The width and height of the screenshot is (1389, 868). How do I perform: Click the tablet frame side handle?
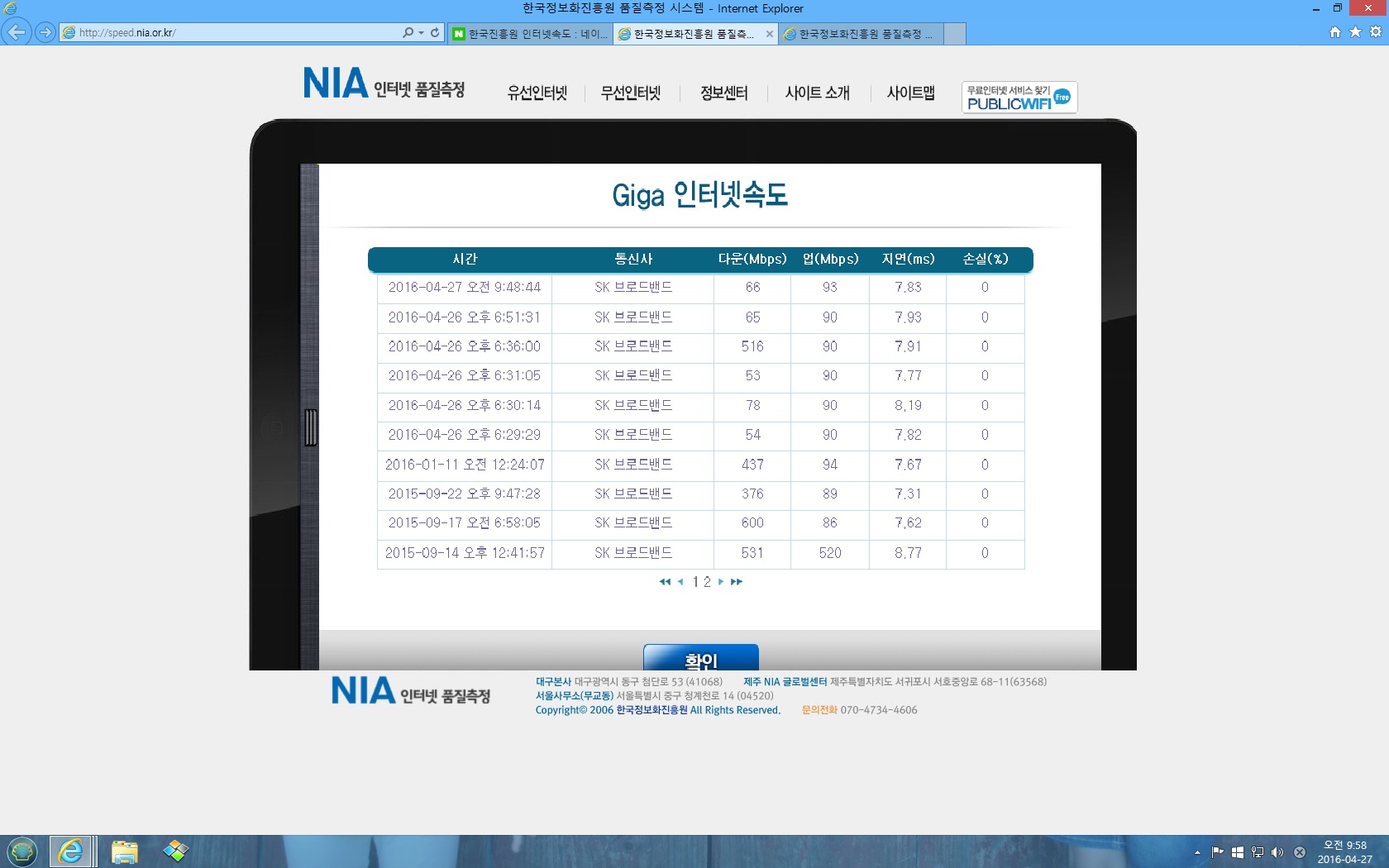click(x=311, y=427)
